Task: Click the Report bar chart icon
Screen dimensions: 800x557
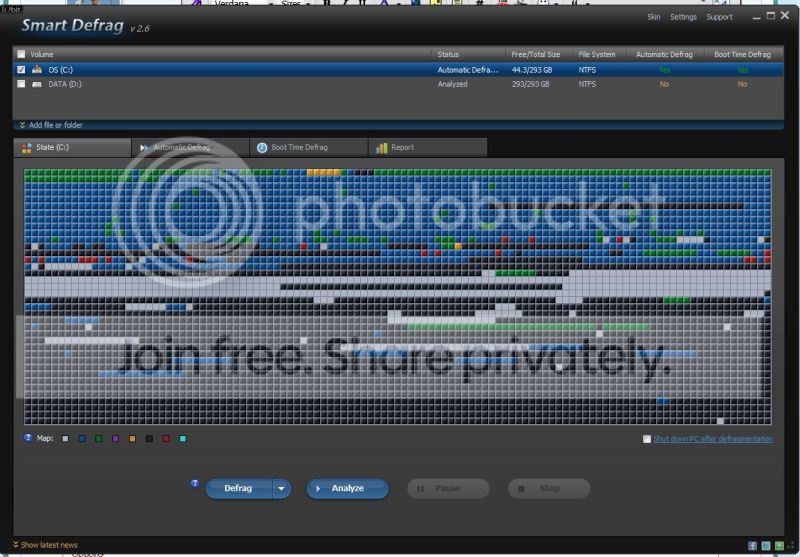Action: pyautogui.click(x=382, y=147)
